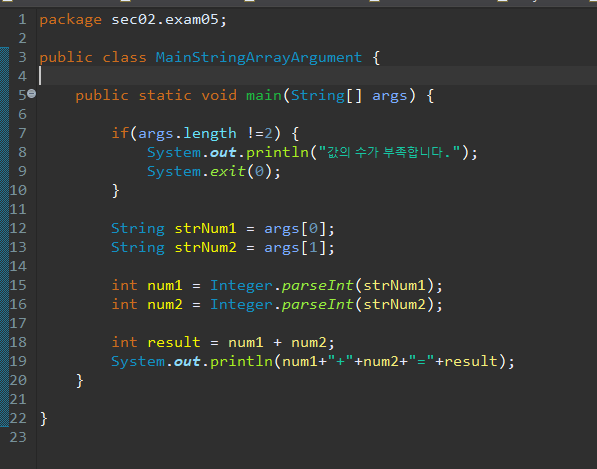Click the variable strNum2 declaration on line 13

tap(205, 247)
